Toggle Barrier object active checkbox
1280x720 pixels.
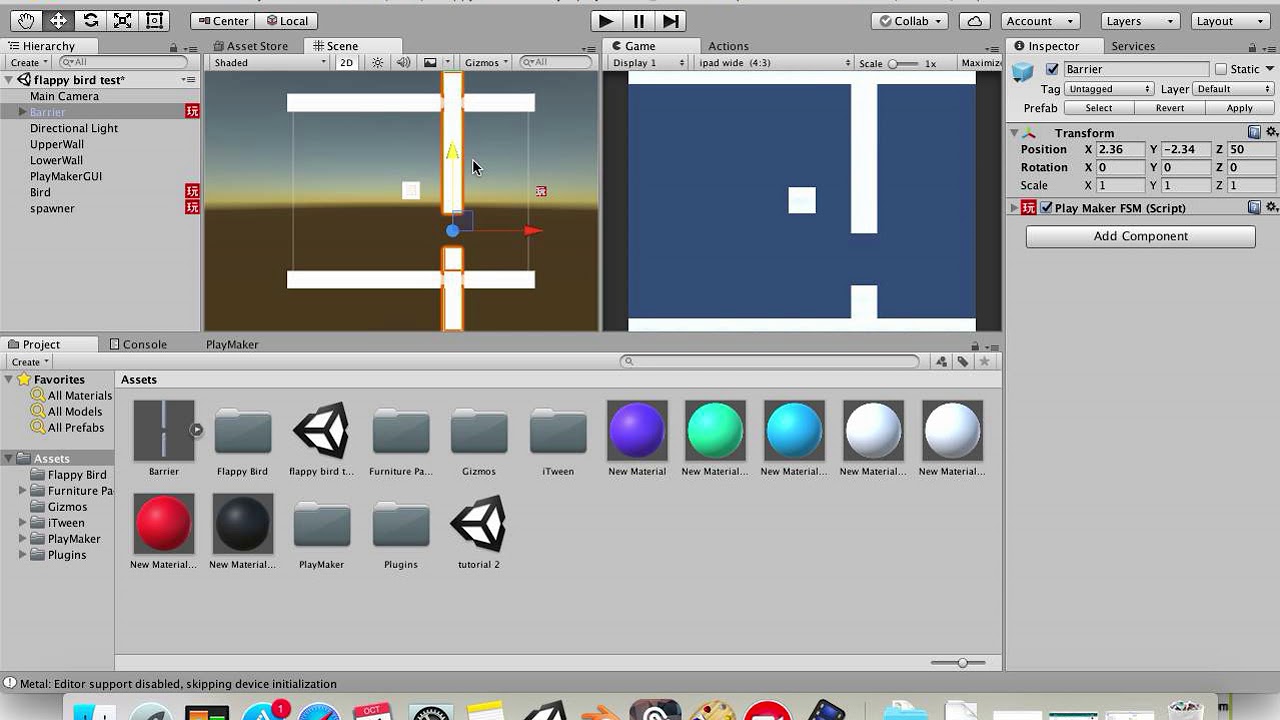pos(1052,69)
